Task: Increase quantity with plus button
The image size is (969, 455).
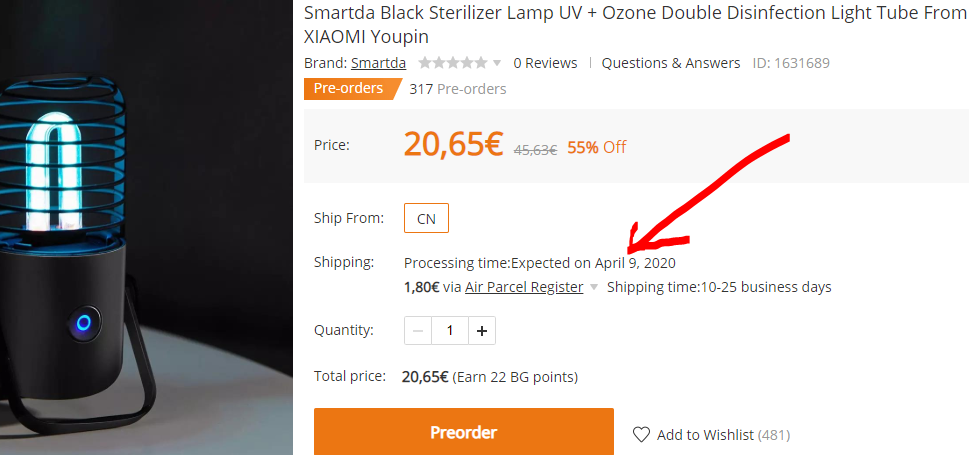Action: [x=482, y=330]
